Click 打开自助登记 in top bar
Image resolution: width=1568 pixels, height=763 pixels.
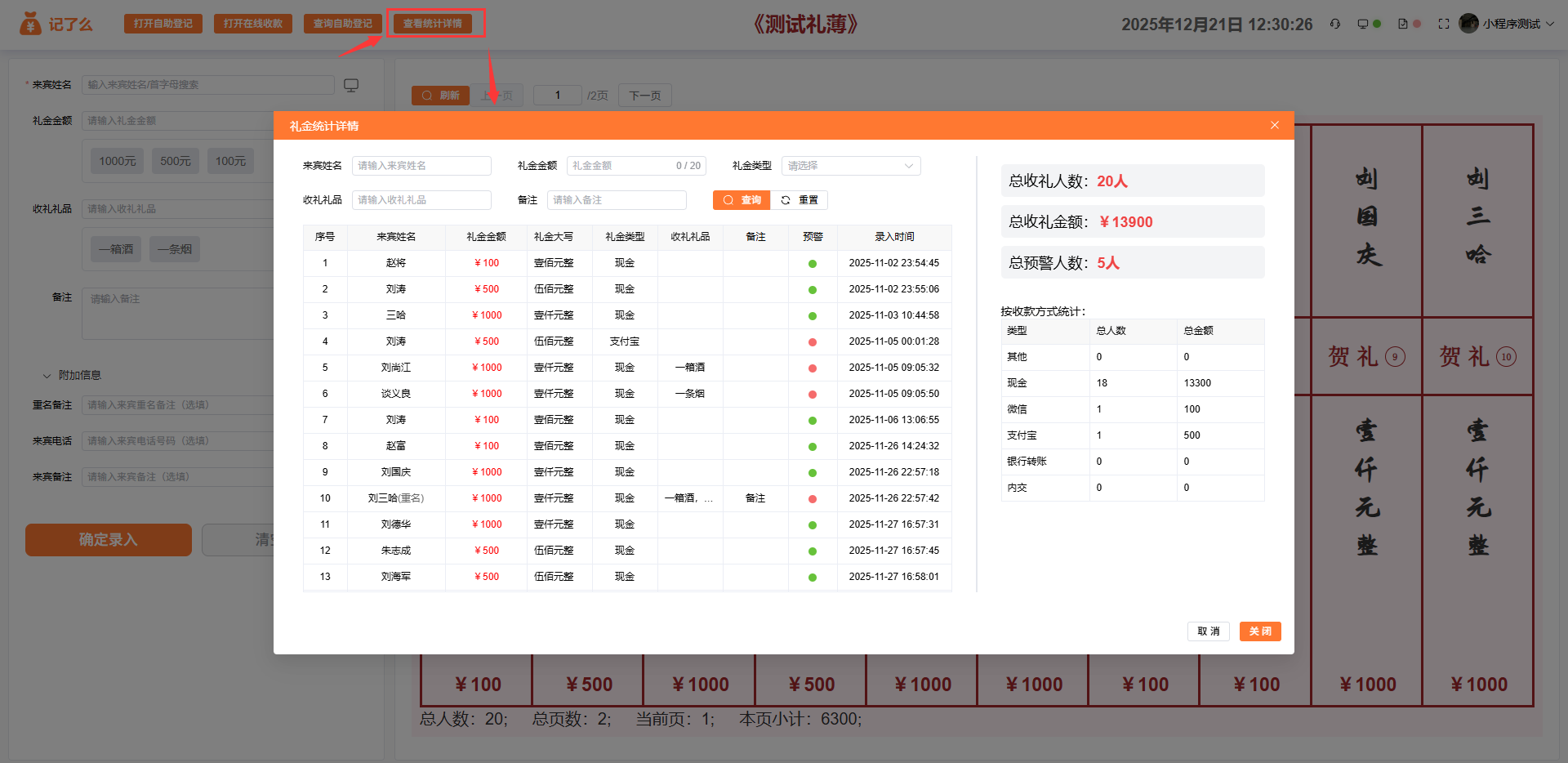pos(163,24)
